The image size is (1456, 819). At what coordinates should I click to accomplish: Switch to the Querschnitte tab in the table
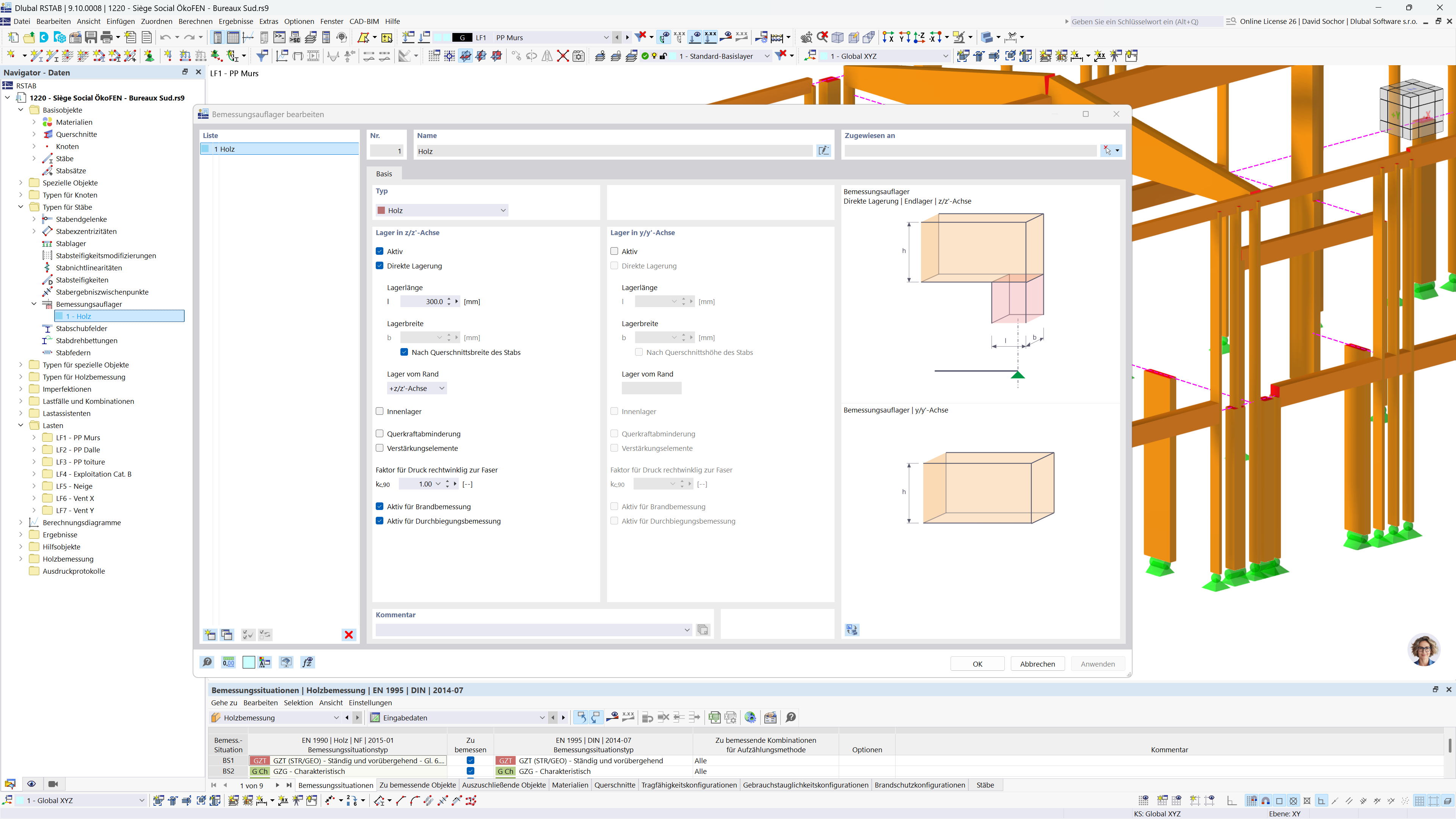pos(614,785)
